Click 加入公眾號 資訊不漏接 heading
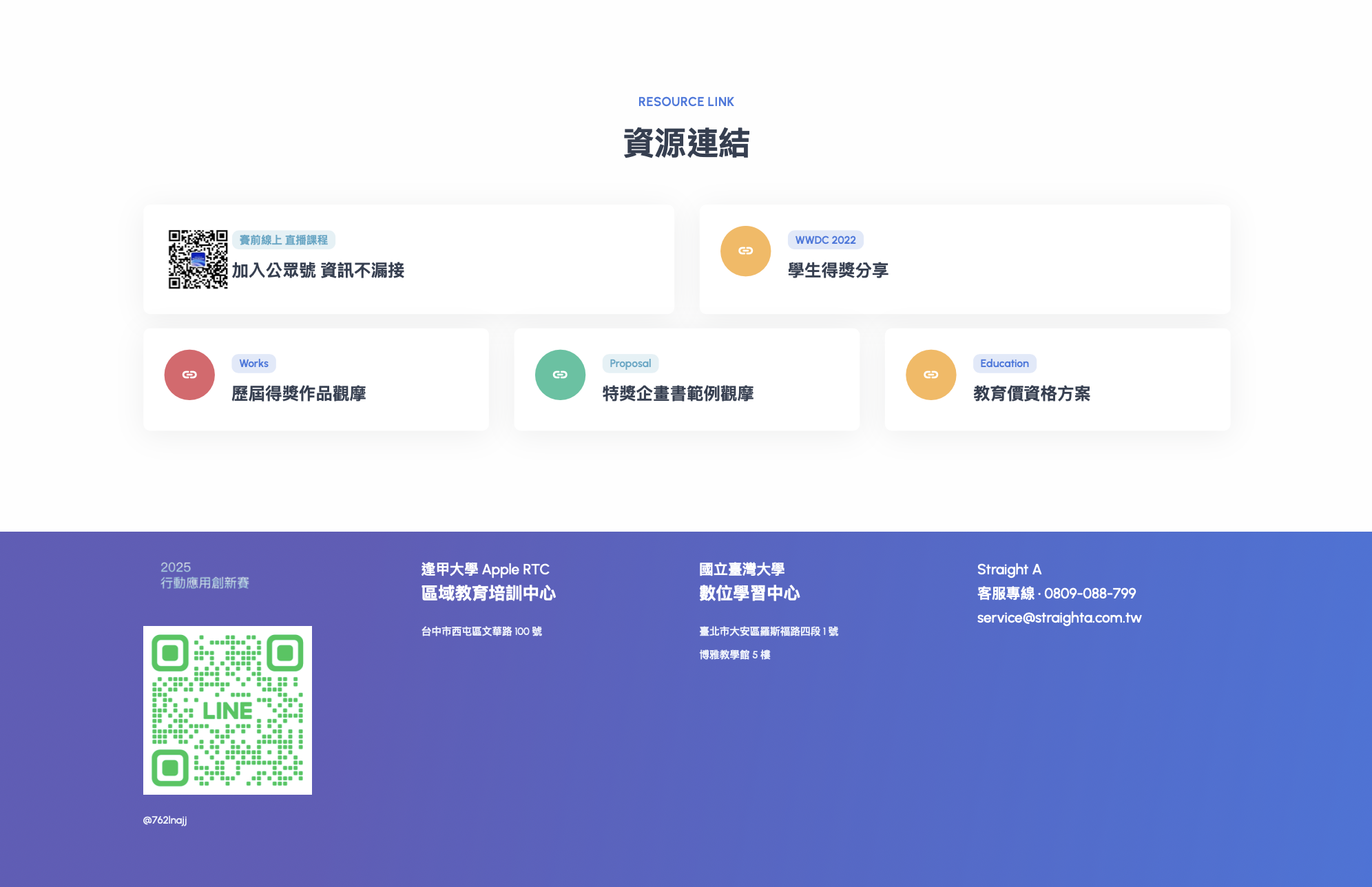 click(x=318, y=270)
